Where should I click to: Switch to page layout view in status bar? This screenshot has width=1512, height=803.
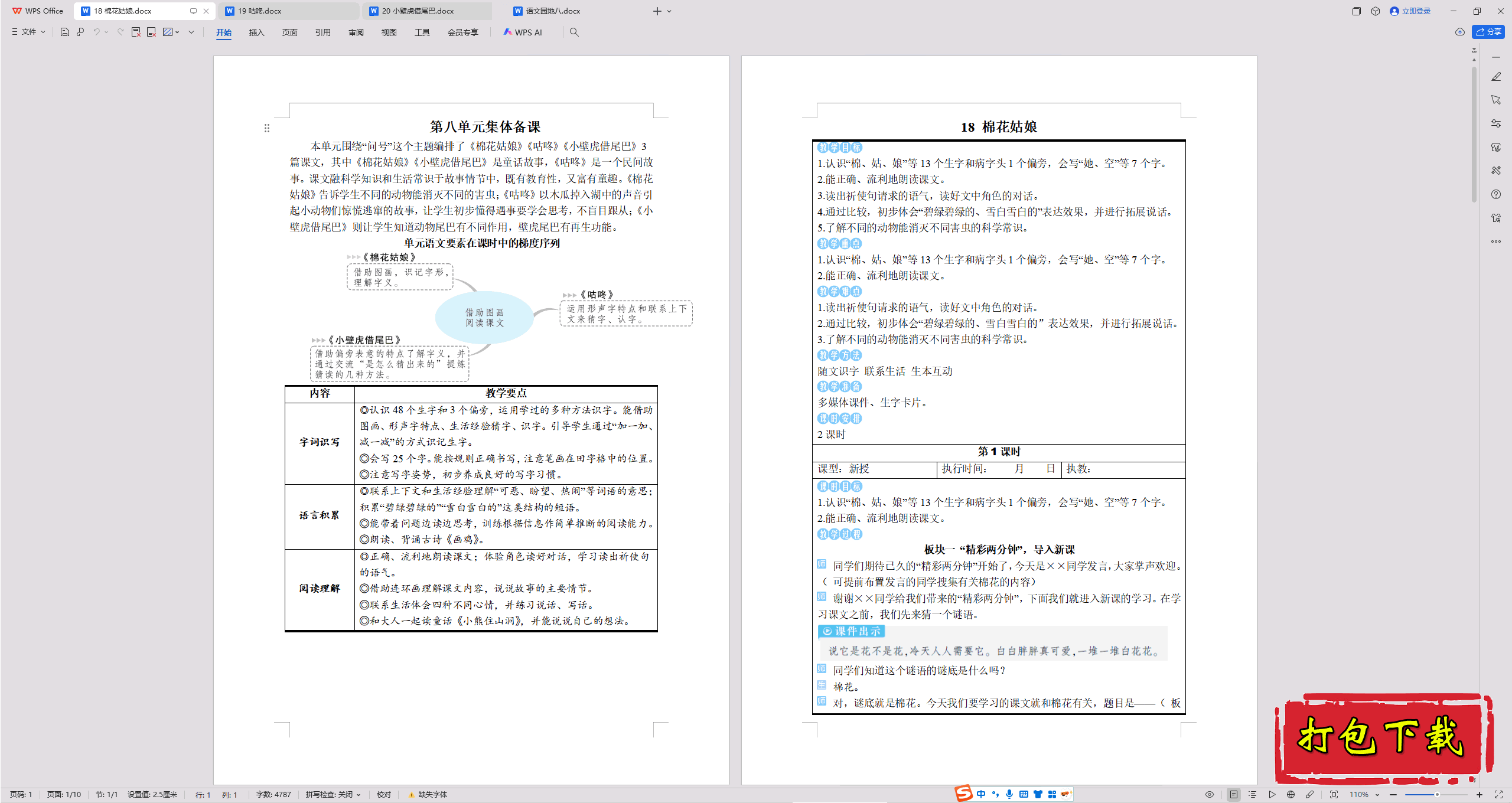(x=1234, y=795)
